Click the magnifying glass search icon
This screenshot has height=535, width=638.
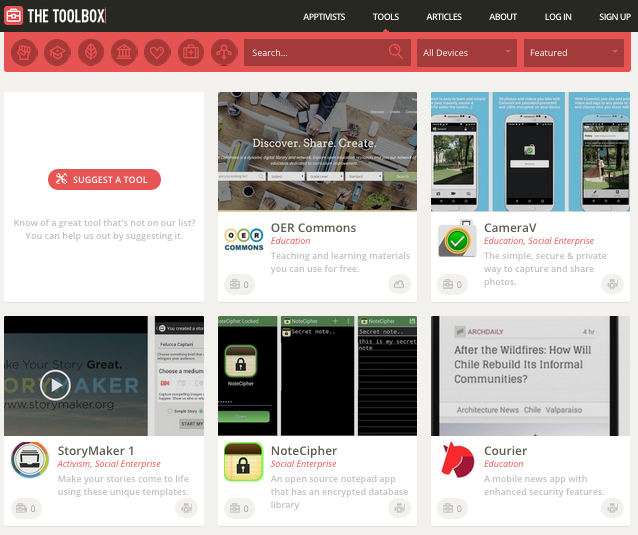click(395, 52)
